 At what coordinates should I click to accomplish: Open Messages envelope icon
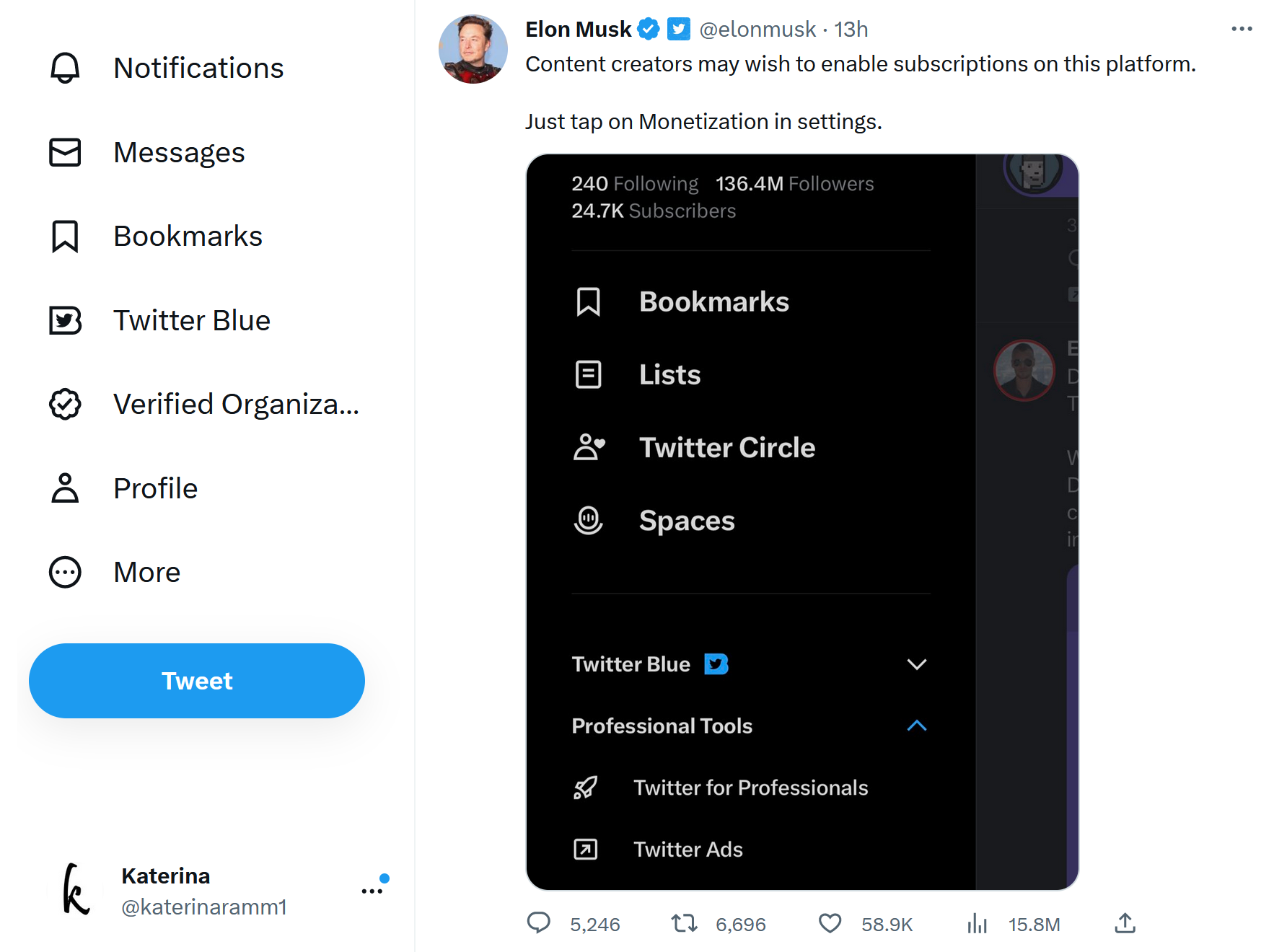pyautogui.click(x=65, y=152)
